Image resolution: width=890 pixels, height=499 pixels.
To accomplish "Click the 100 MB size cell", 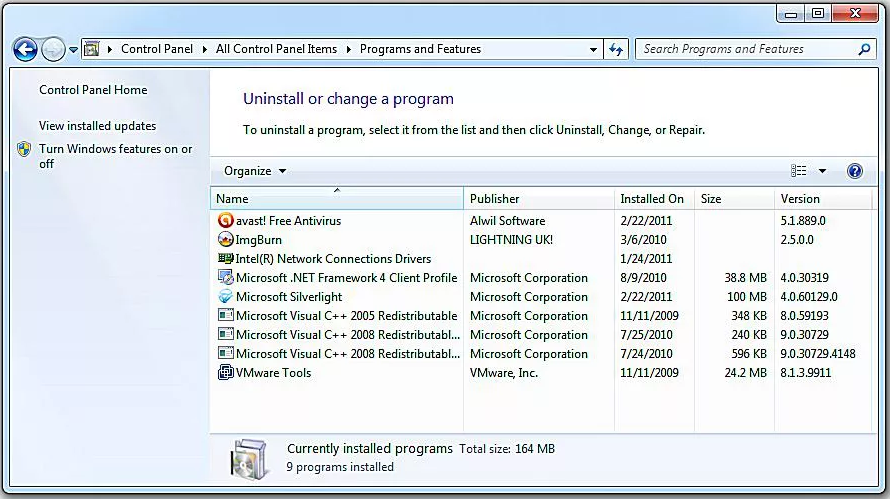I will pyautogui.click(x=747, y=297).
